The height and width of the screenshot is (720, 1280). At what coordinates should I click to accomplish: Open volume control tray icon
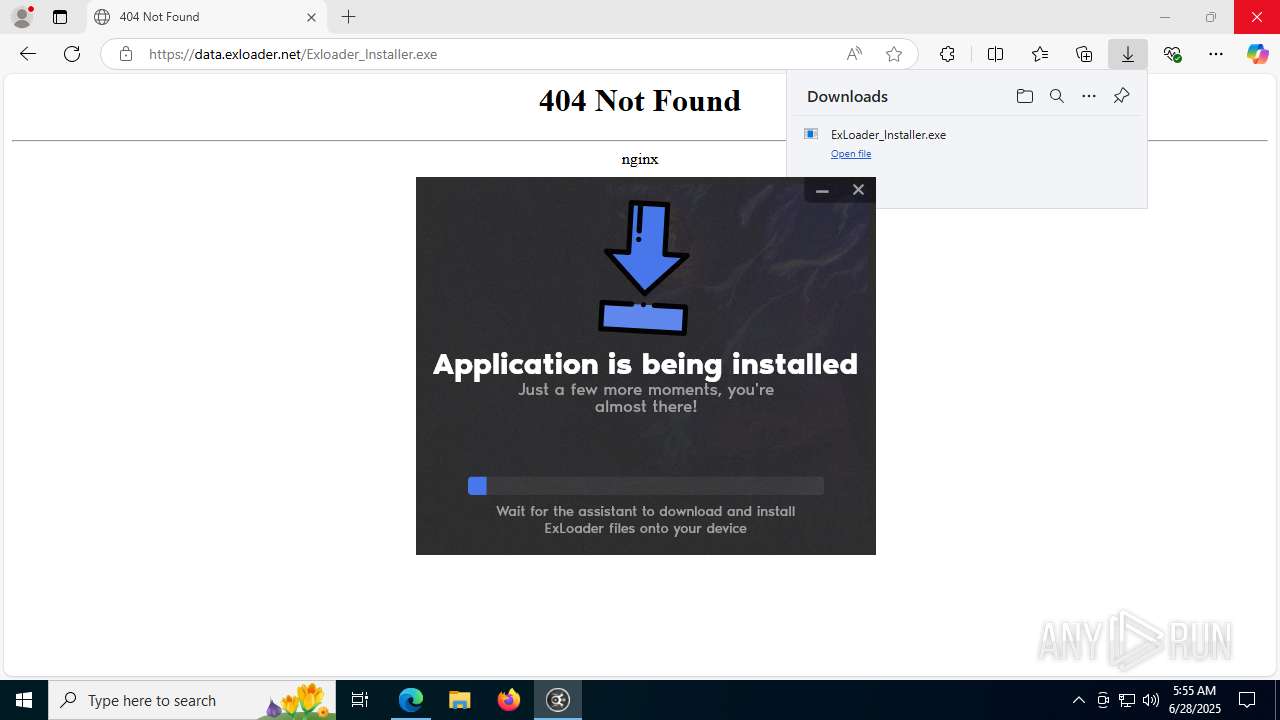pos(1151,700)
